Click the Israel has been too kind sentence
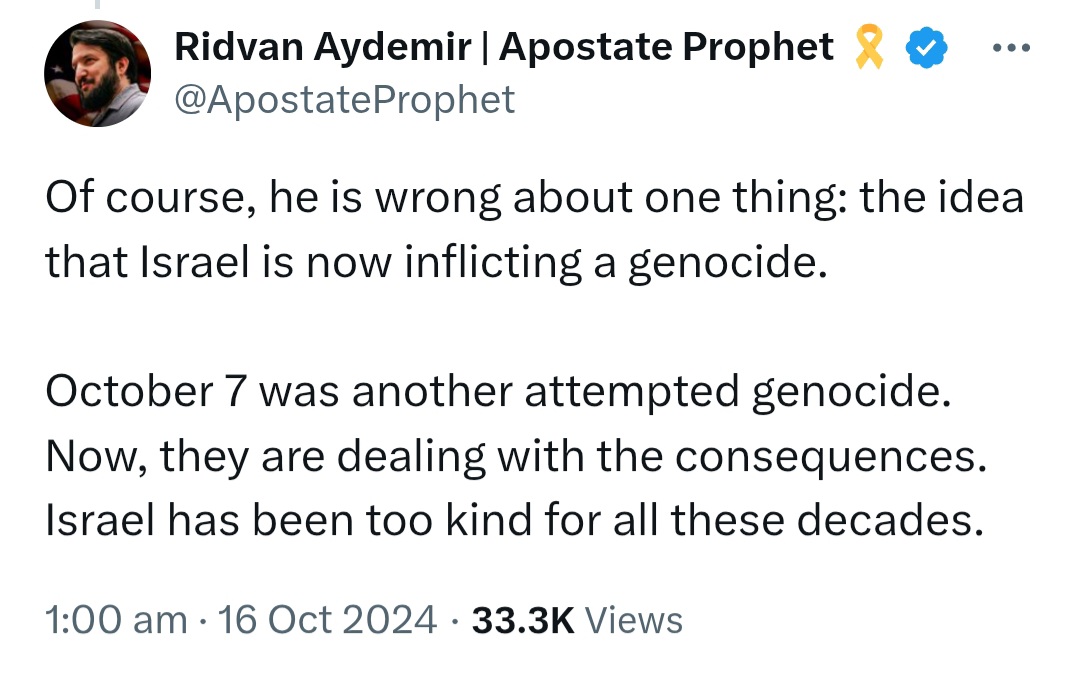This screenshot has height=674, width=1080. click(x=515, y=520)
